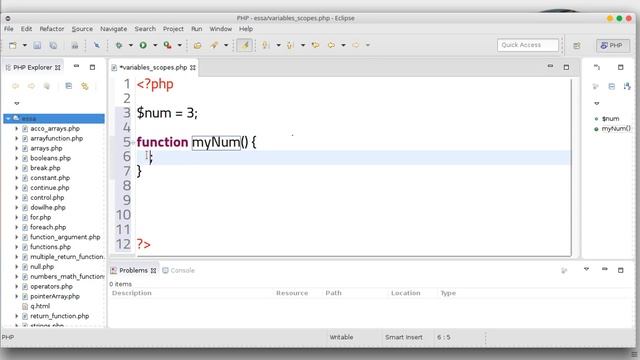Select the PHP perspective button

click(612, 45)
